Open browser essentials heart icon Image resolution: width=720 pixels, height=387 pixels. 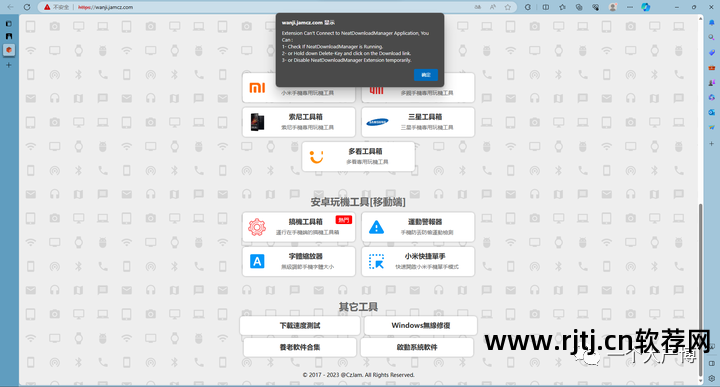point(596,7)
